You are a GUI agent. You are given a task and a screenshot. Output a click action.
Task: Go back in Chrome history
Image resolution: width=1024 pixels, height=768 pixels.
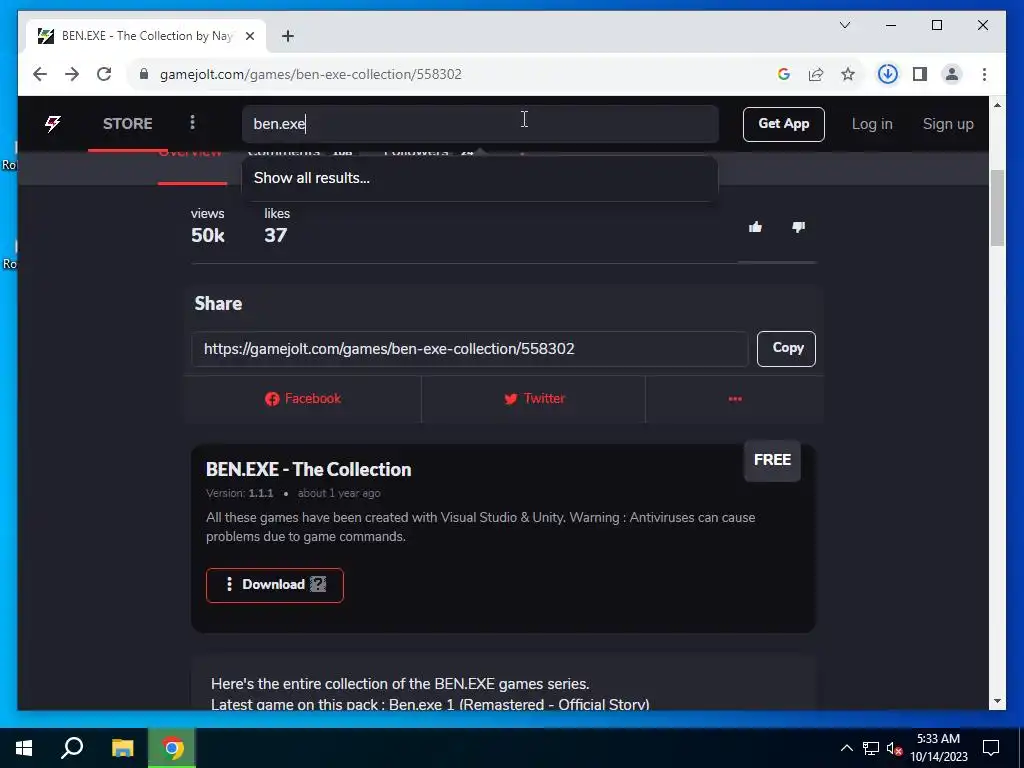[x=40, y=74]
